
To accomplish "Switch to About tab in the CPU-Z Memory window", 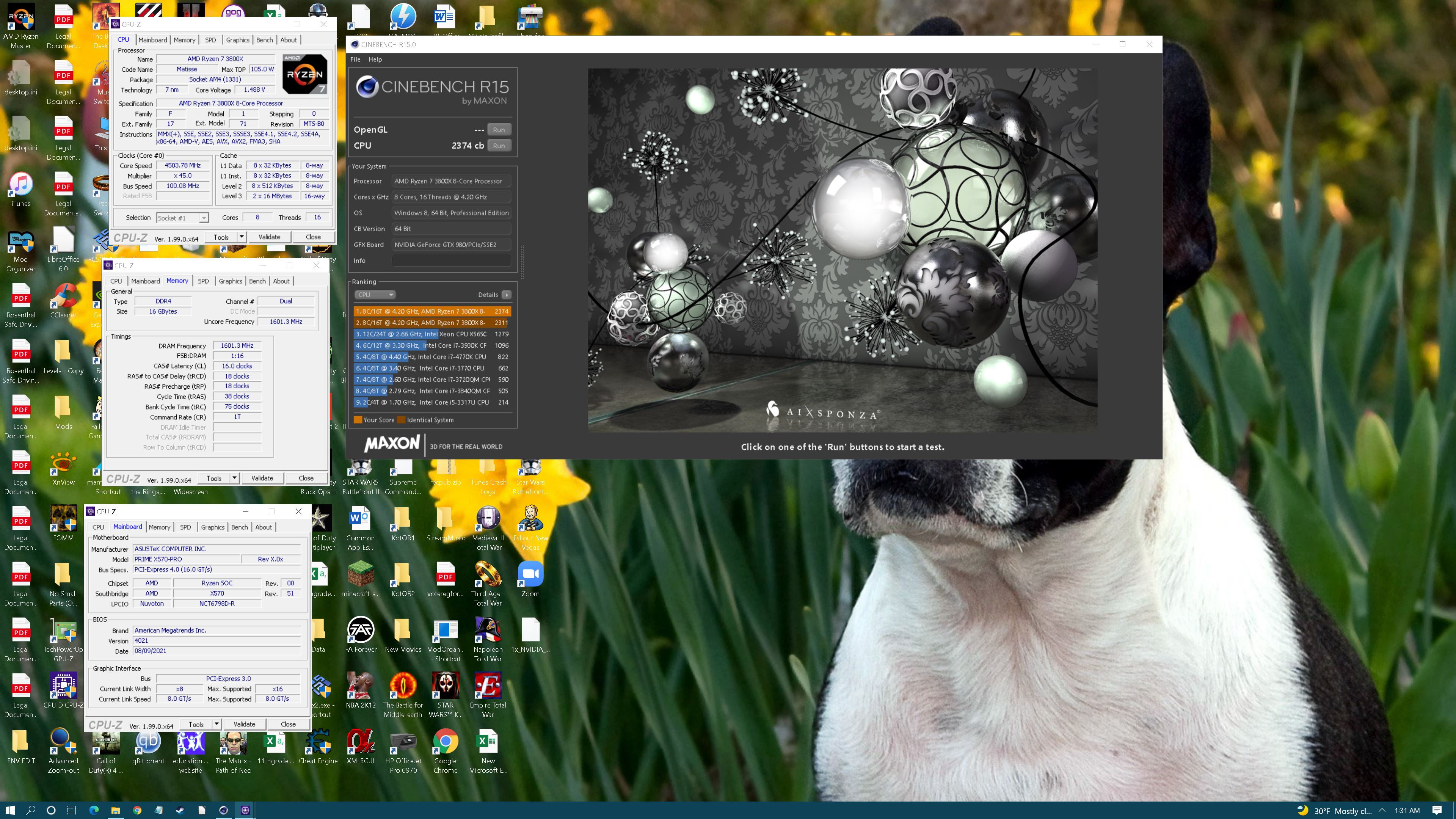I will point(281,281).
